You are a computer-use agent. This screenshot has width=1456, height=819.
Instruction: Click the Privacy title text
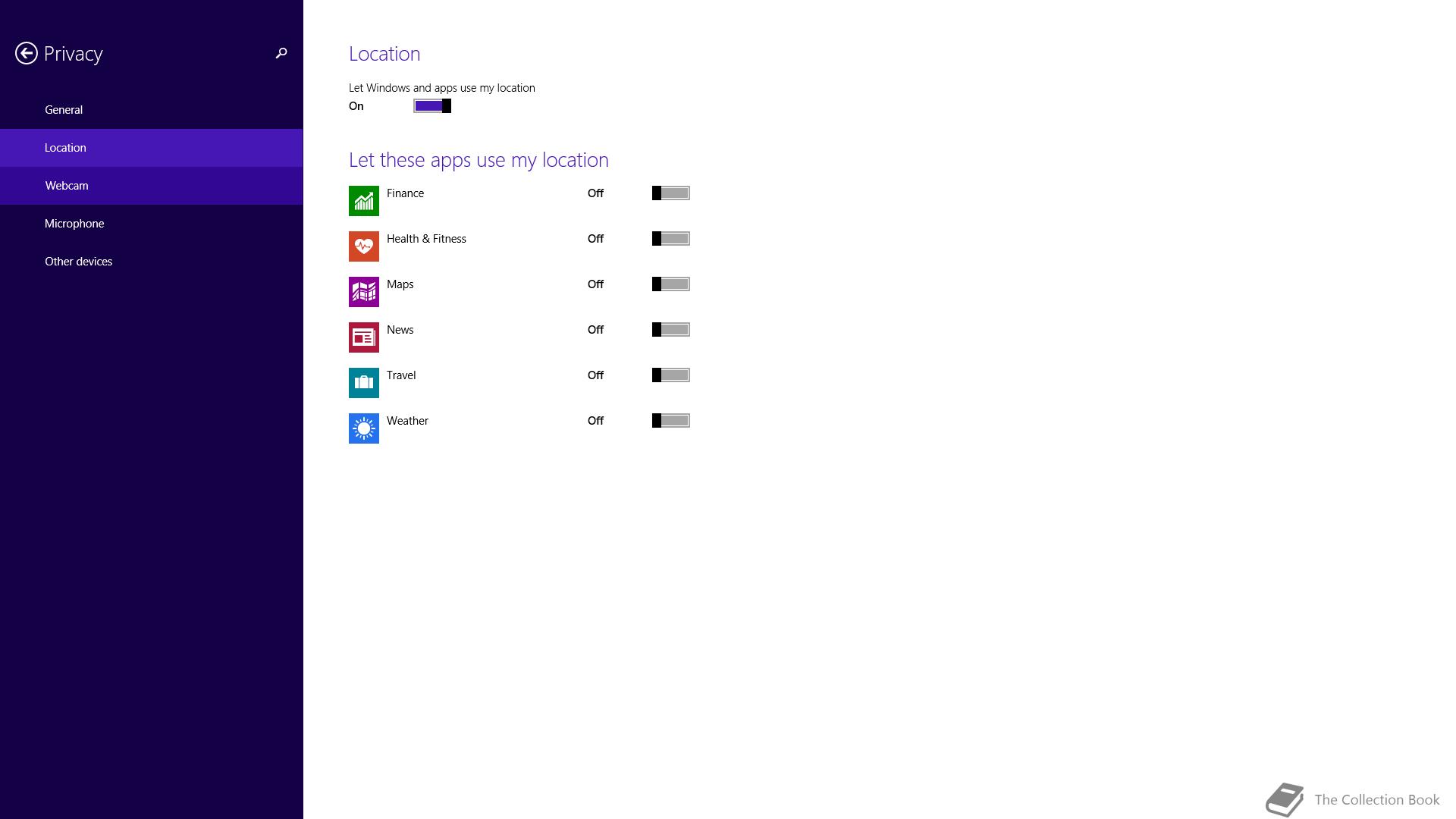(73, 54)
